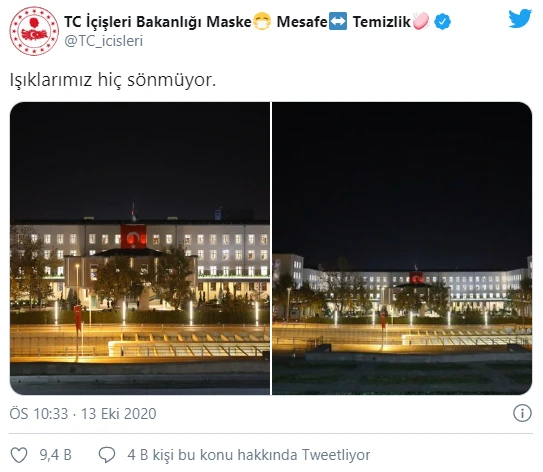Open the ministry profile avatar
Viewport: 543px width, 472px height.
coord(34,31)
